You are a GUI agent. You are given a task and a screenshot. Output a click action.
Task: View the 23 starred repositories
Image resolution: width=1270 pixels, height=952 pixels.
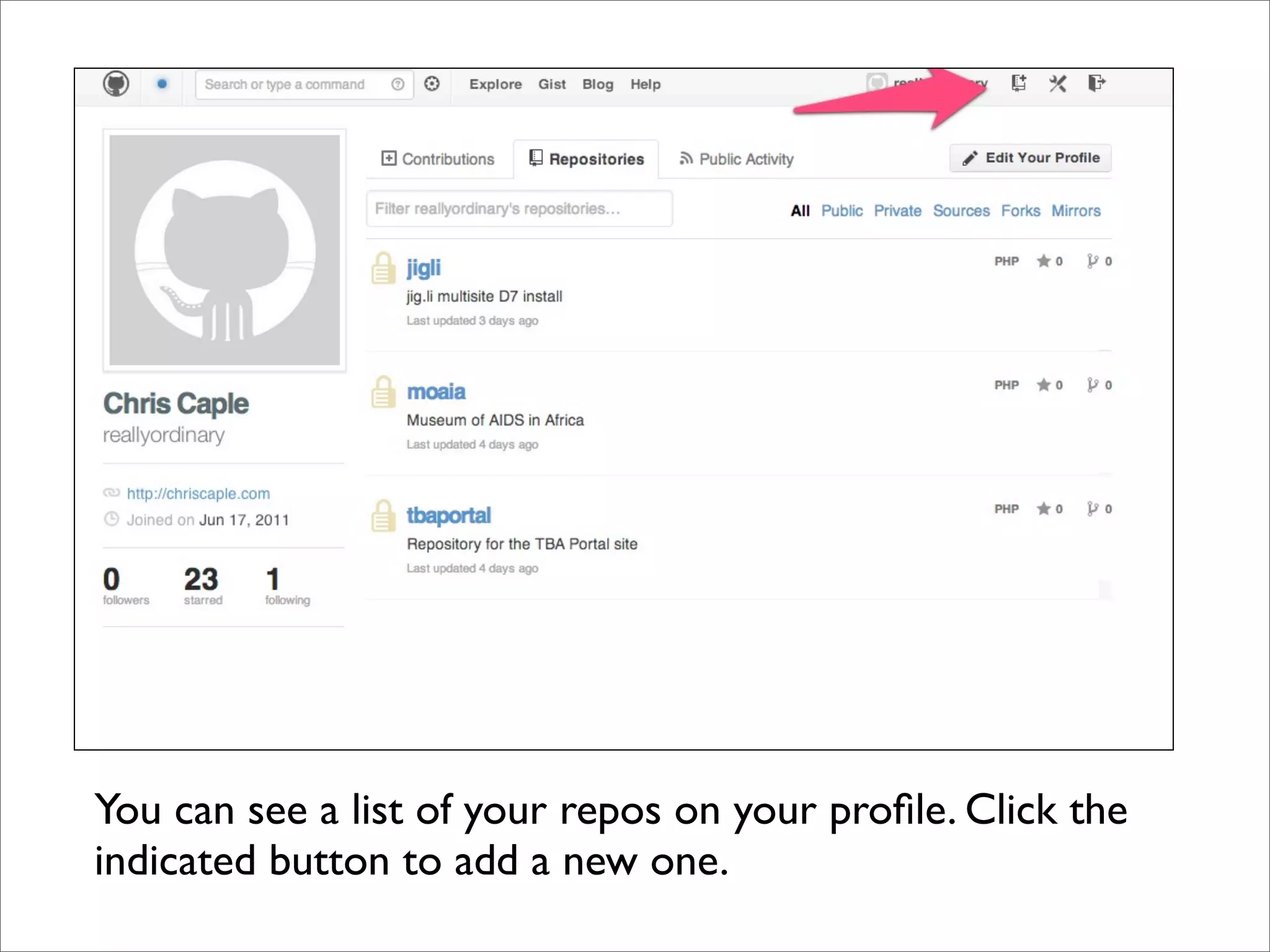tap(202, 586)
